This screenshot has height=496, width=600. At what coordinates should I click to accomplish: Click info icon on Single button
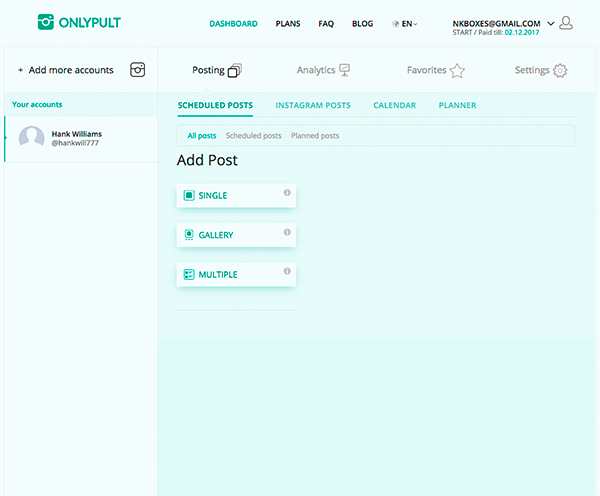click(x=287, y=193)
